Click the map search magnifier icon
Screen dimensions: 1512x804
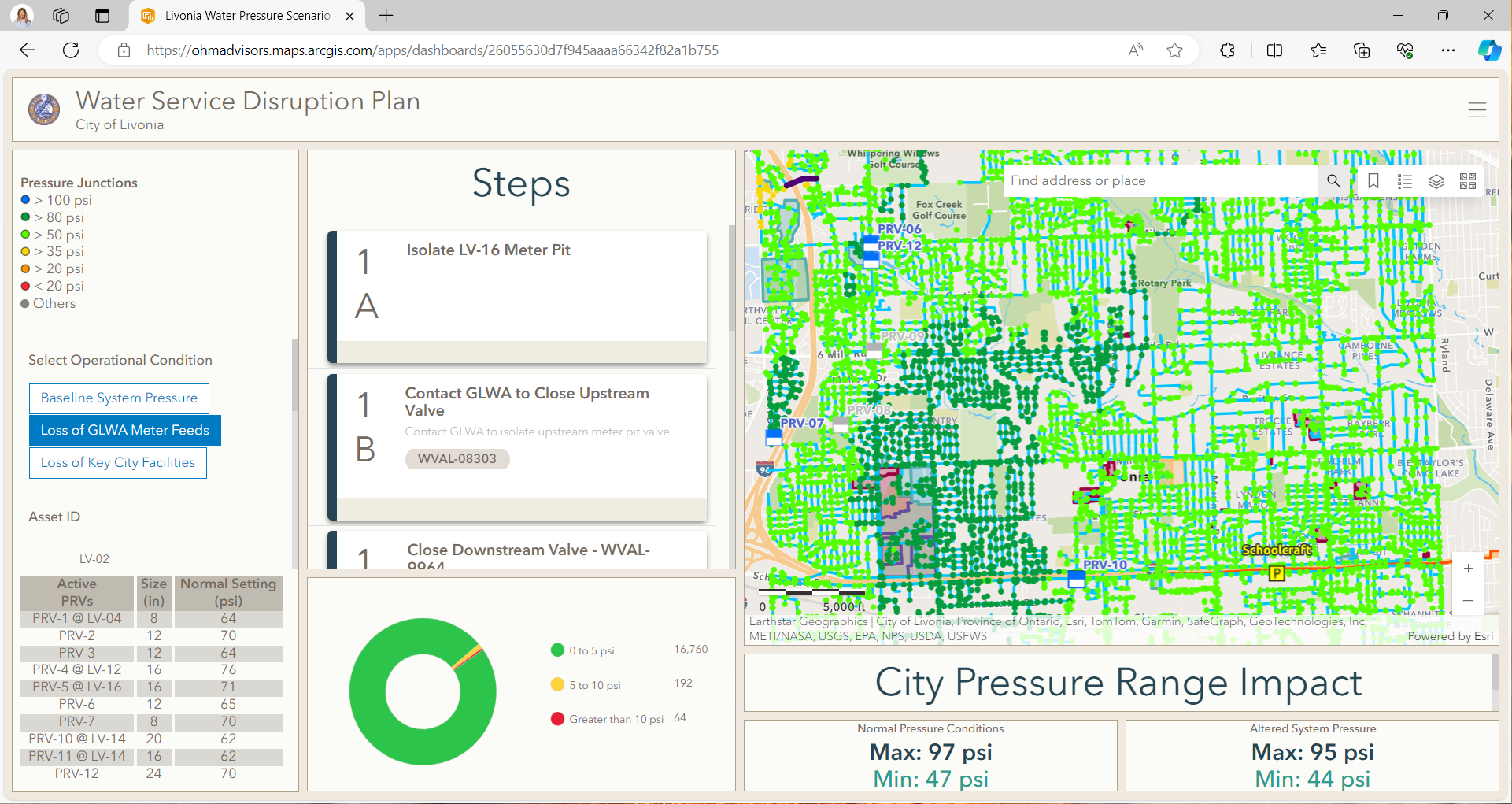[x=1333, y=180]
